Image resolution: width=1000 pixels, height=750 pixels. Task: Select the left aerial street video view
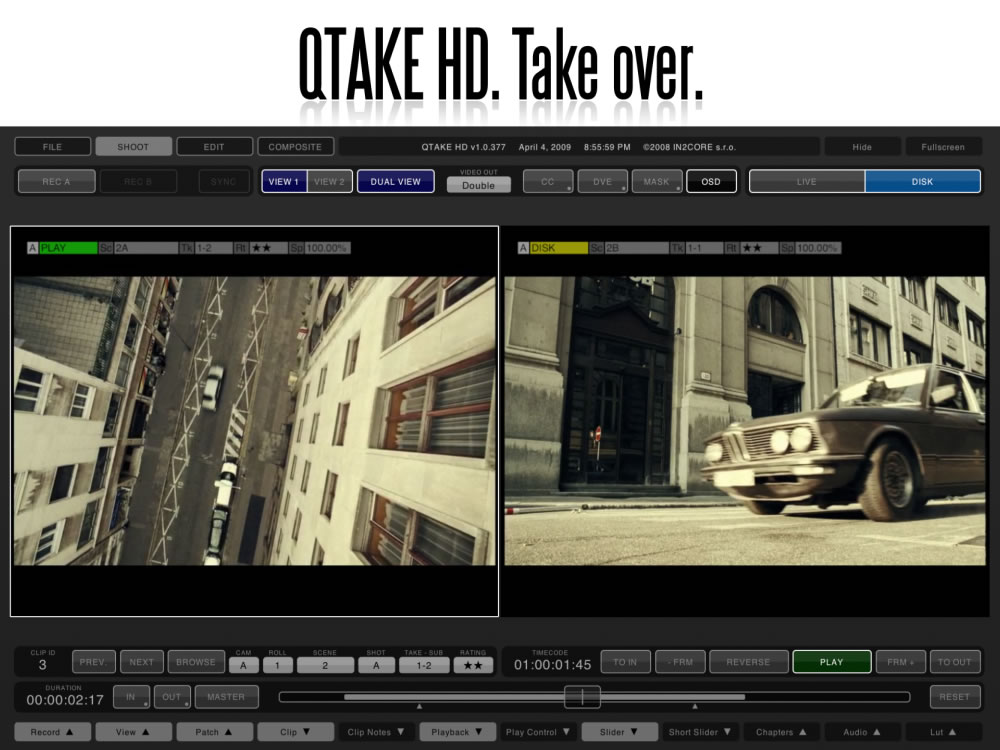point(254,421)
